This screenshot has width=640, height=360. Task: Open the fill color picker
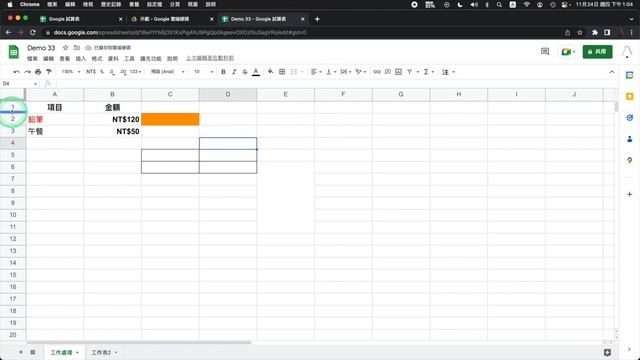tap(271, 72)
